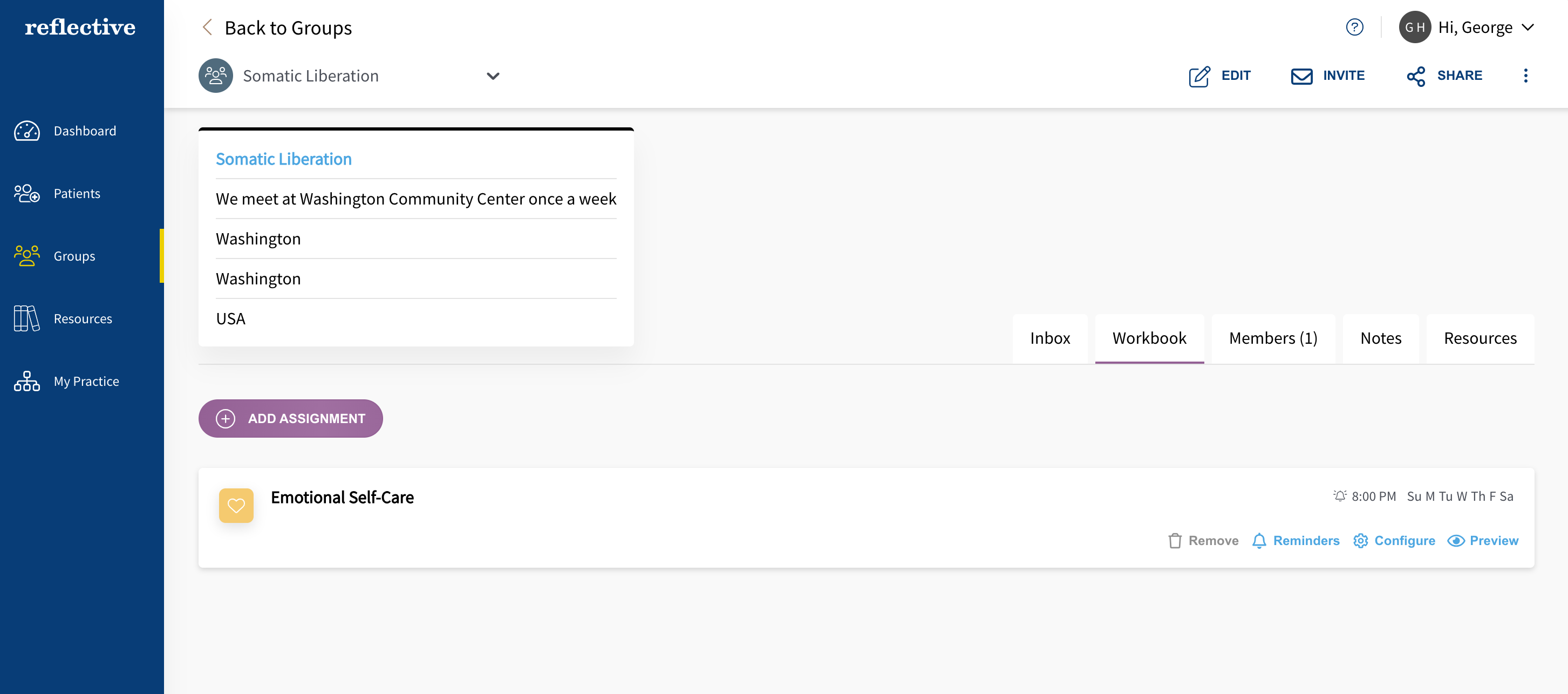1568x694 pixels.
Task: Click the Back to Groups chevron arrow
Action: [207, 27]
